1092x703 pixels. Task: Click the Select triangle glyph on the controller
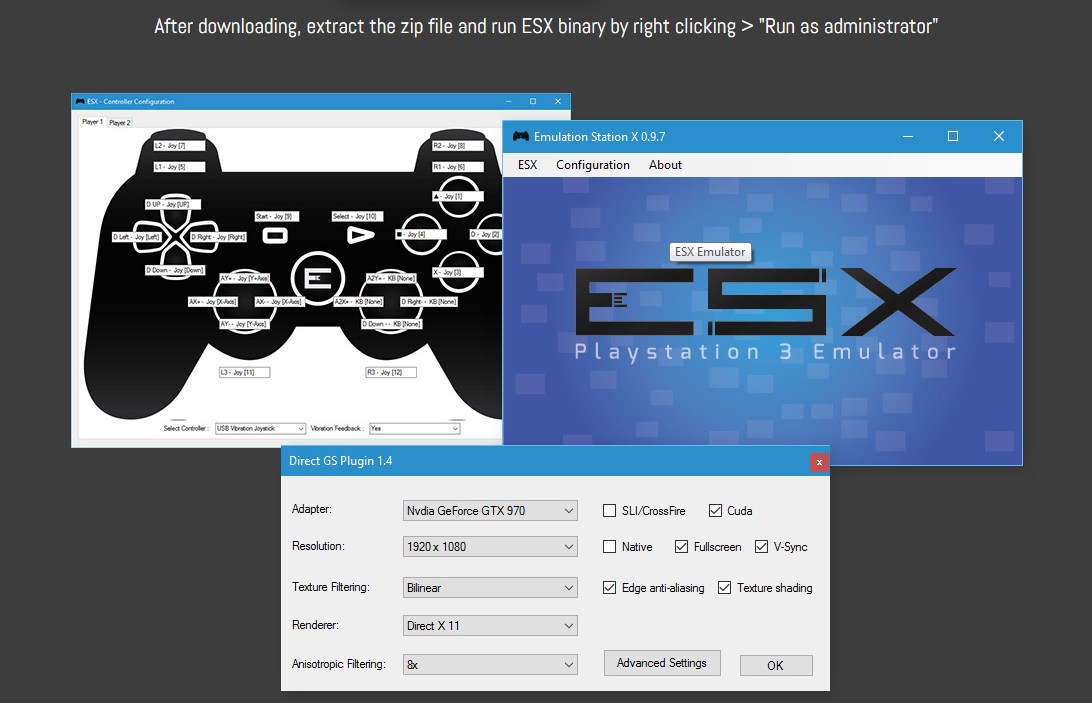pos(360,235)
